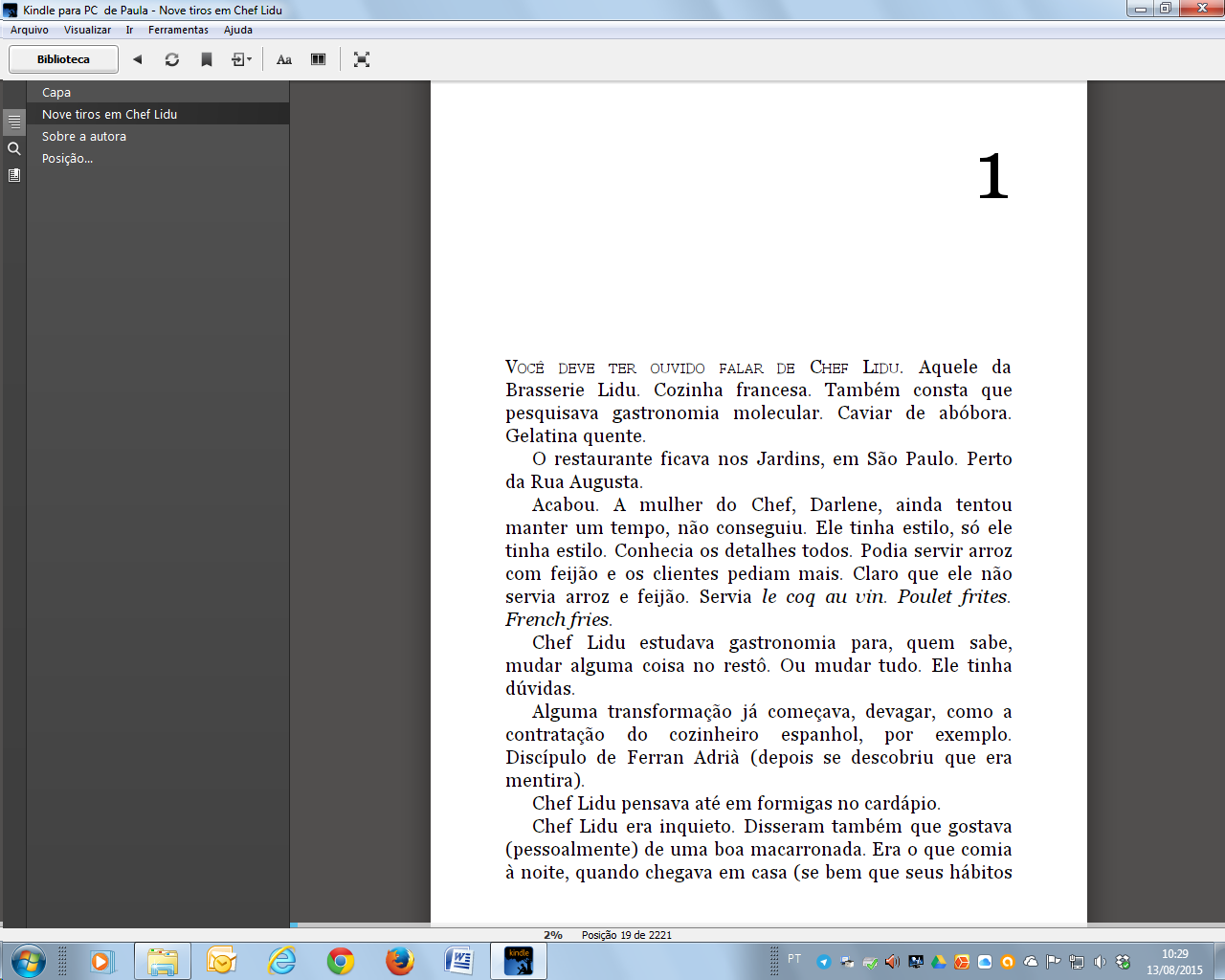Screen dimensions: 1225x980
Task: Launch Firefox from the taskbar
Action: [400, 960]
